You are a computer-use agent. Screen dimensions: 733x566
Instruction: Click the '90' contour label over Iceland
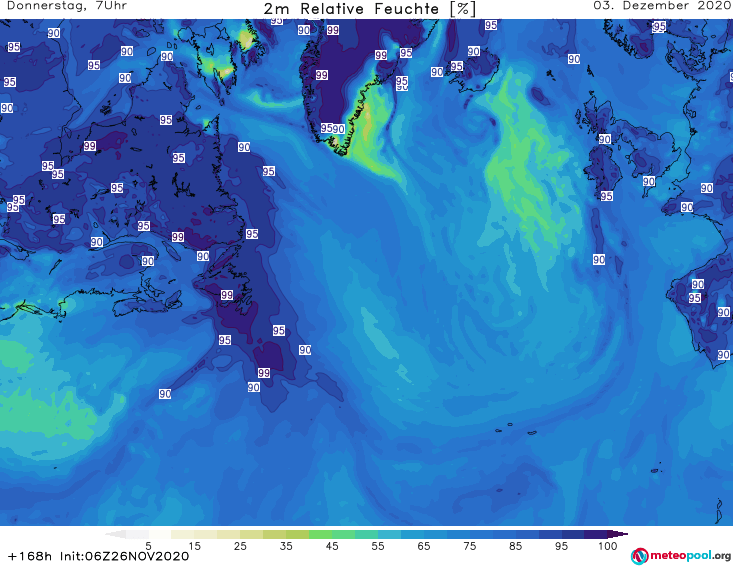[x=474, y=51]
